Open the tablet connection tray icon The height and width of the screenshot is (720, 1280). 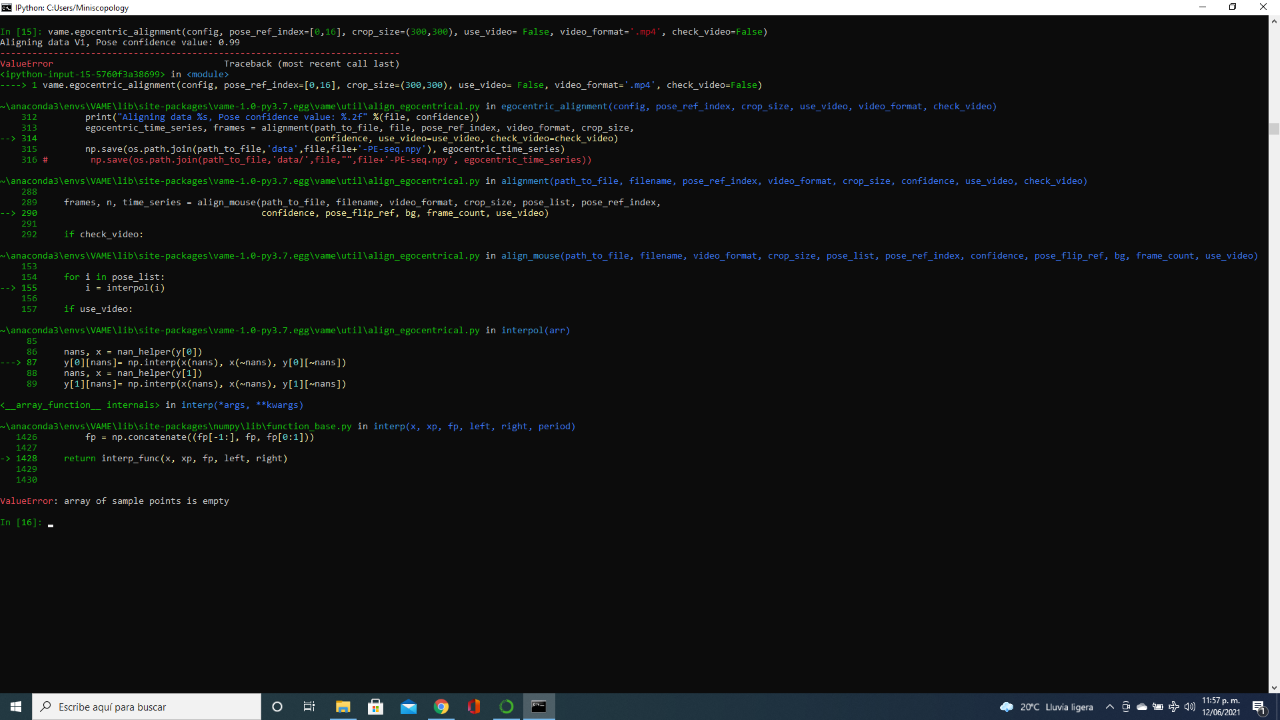pos(1126,706)
